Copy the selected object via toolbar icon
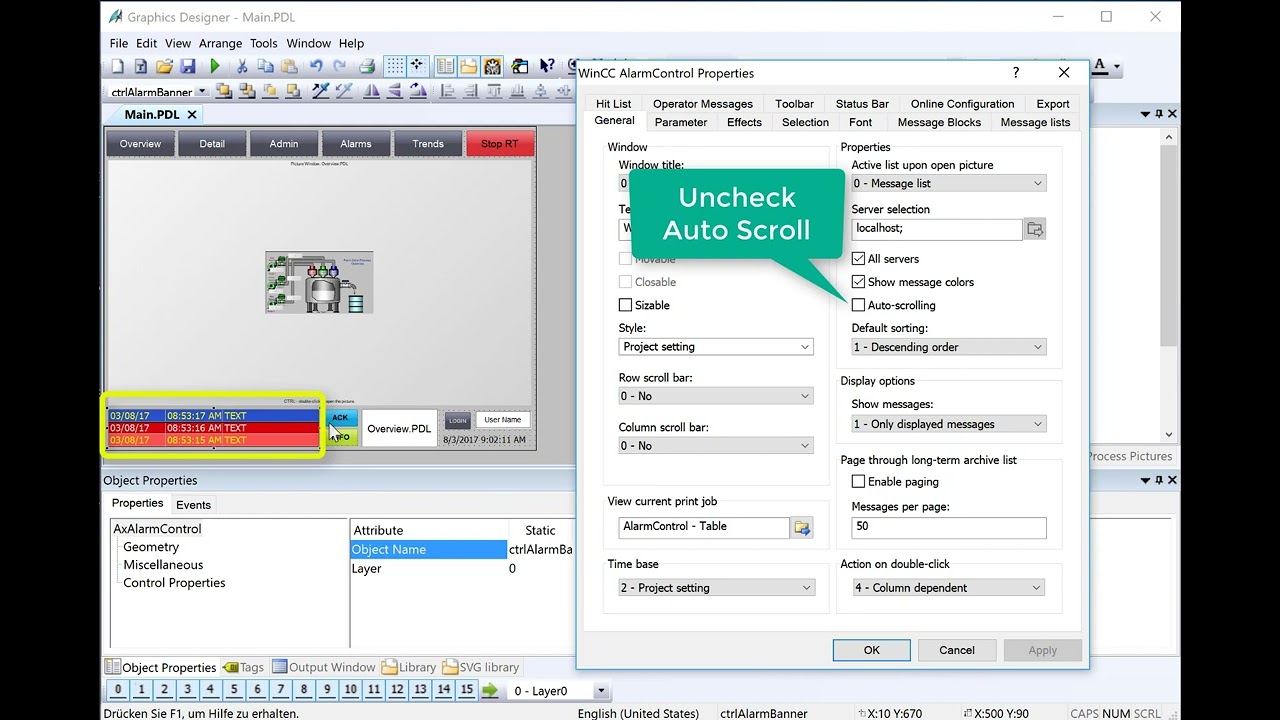 (x=265, y=67)
